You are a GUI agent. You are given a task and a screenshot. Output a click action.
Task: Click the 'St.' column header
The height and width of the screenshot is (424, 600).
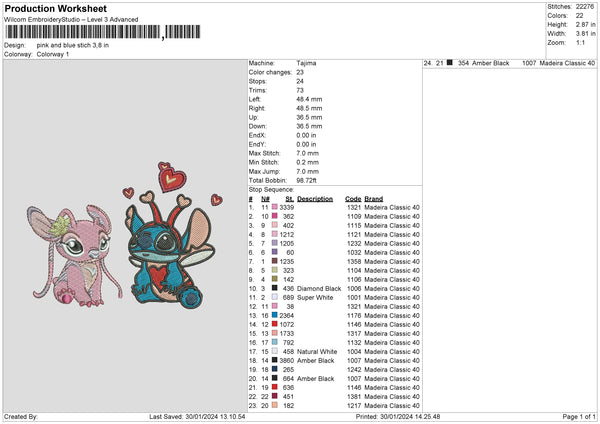coord(290,199)
